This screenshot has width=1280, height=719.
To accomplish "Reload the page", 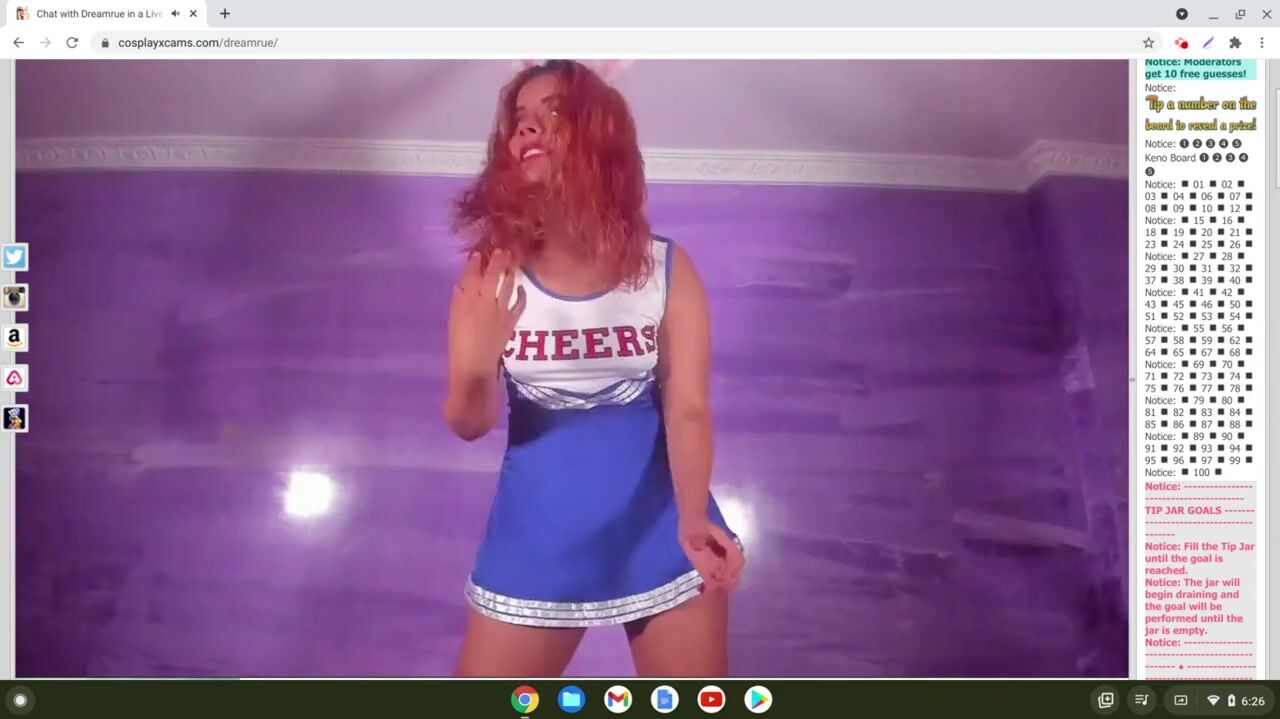I will pyautogui.click(x=72, y=43).
